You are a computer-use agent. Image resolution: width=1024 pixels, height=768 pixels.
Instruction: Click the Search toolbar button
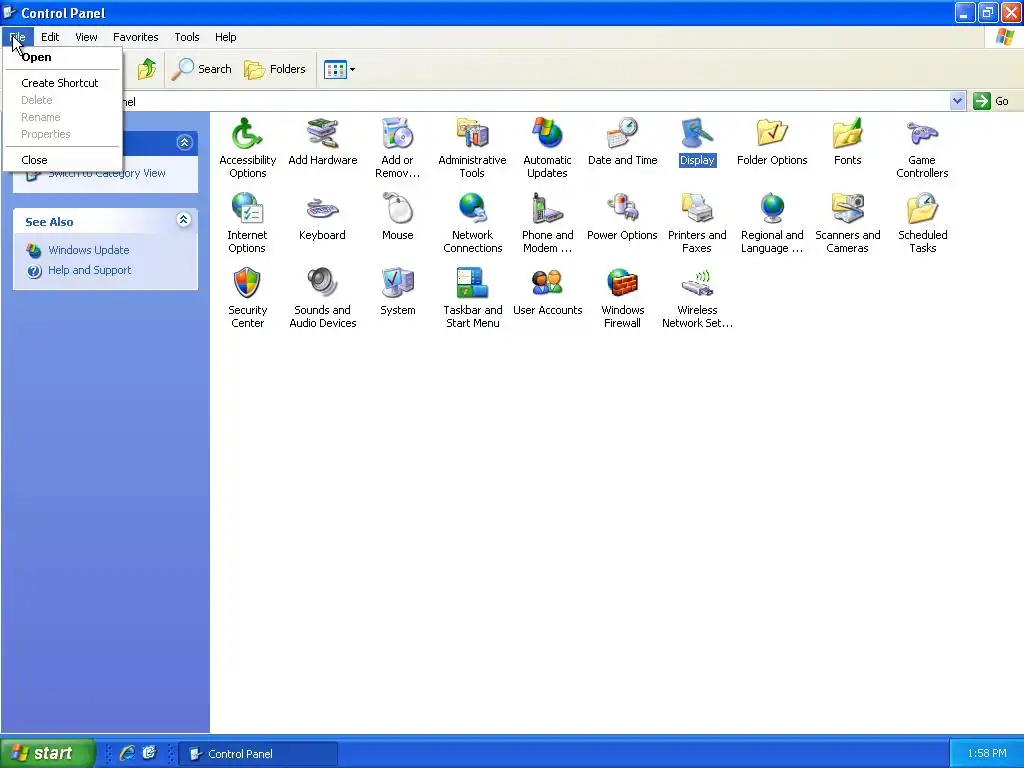(202, 69)
